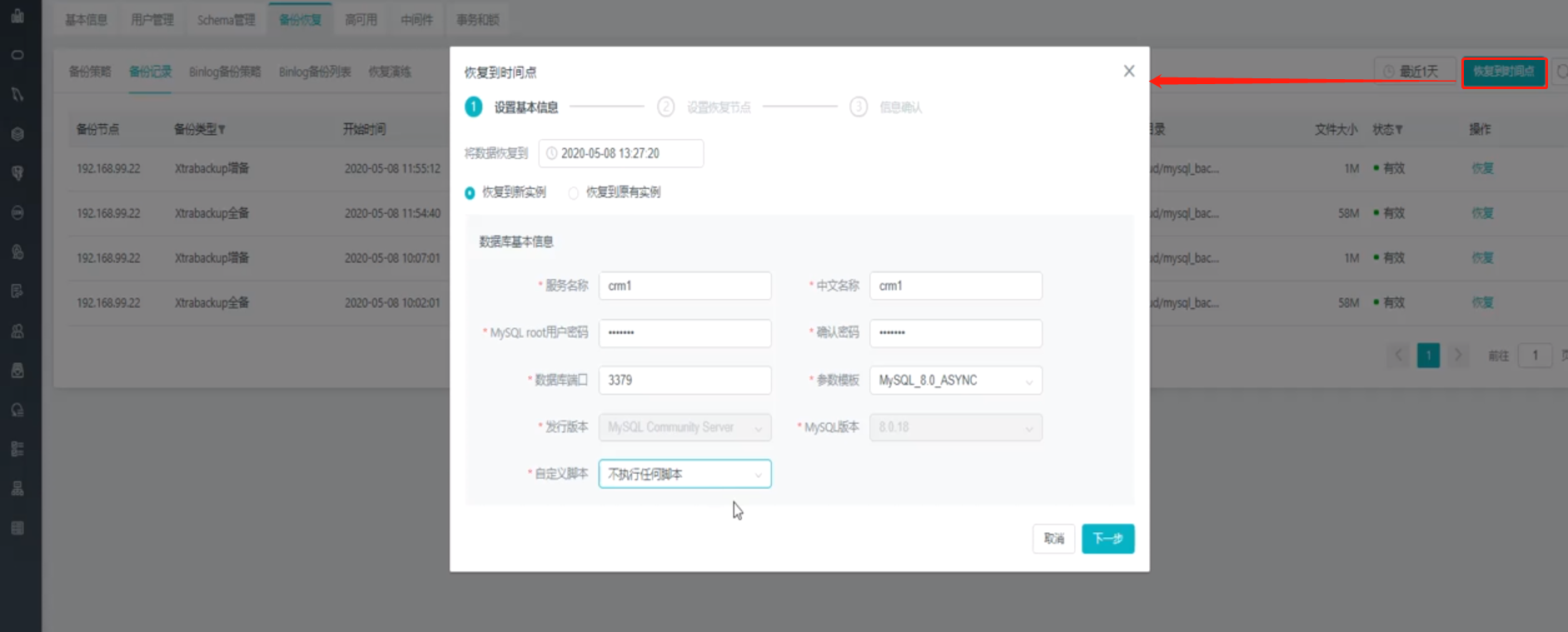Open the 发行版本 MySQL Community Server dropdown
The height and width of the screenshot is (632, 1568).
(684, 427)
